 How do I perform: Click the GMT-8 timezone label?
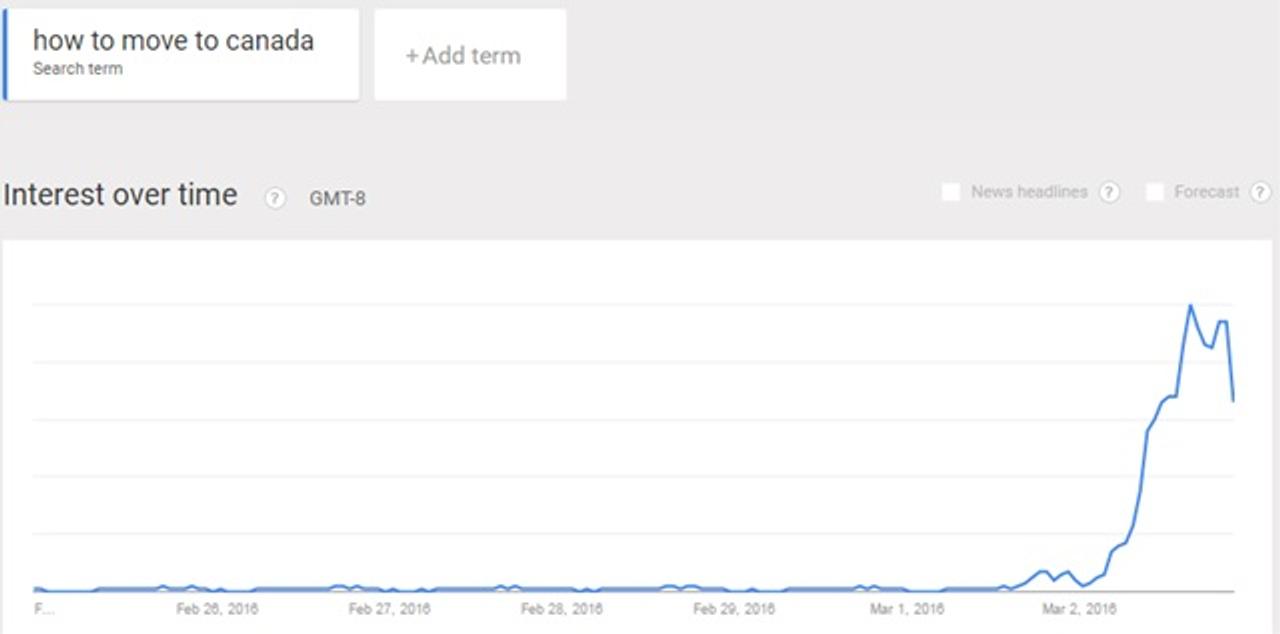[337, 198]
